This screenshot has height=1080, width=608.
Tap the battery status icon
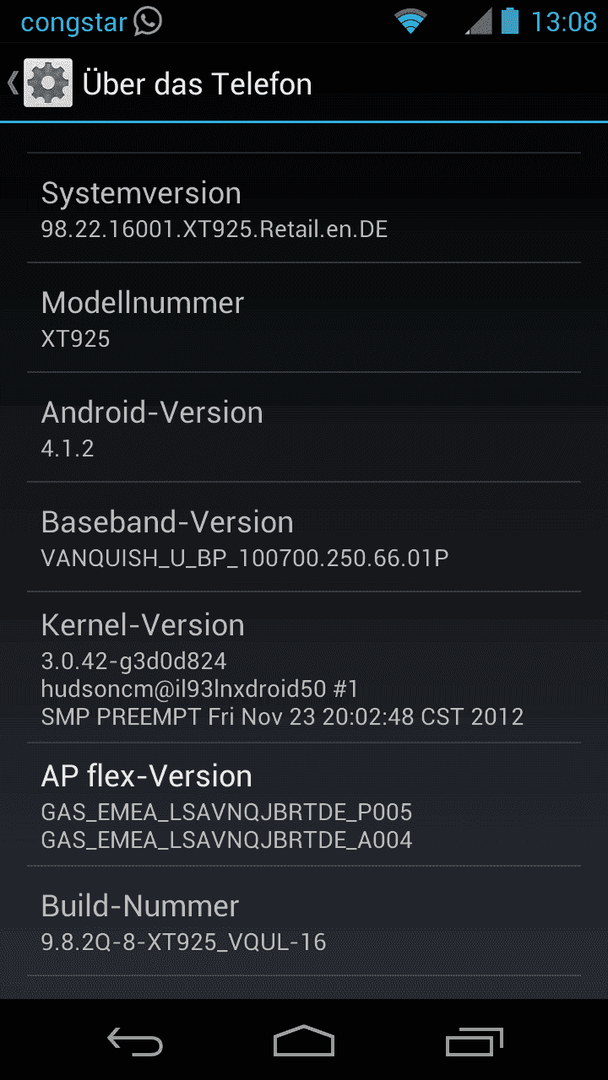coord(510,21)
